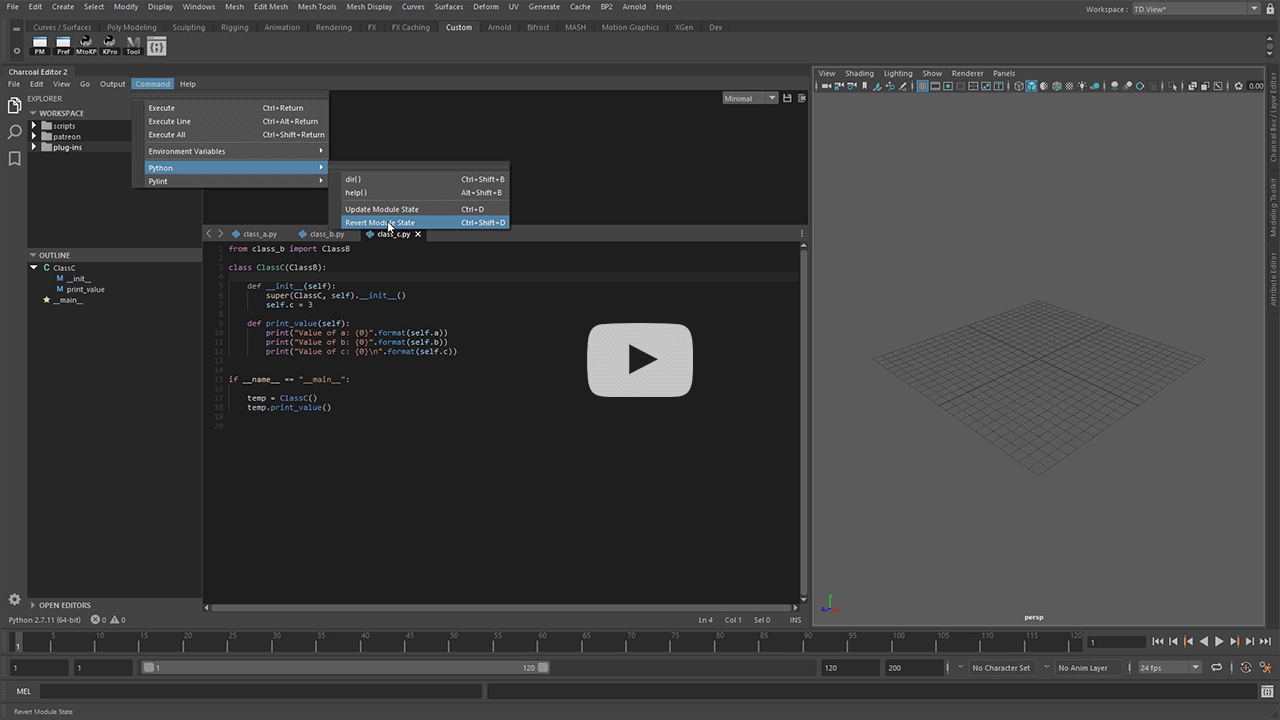
Task: Select Revert Module State menu entry
Action: coord(380,223)
